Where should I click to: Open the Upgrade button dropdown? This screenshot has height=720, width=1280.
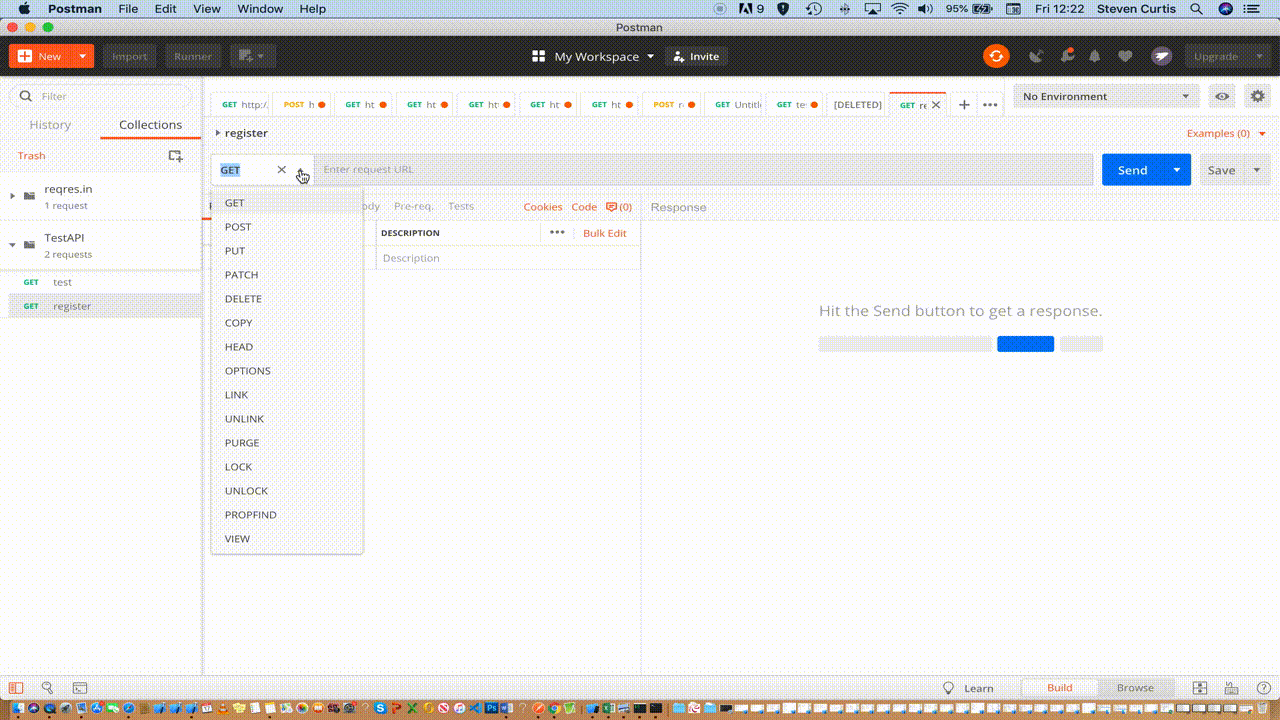1227,56
